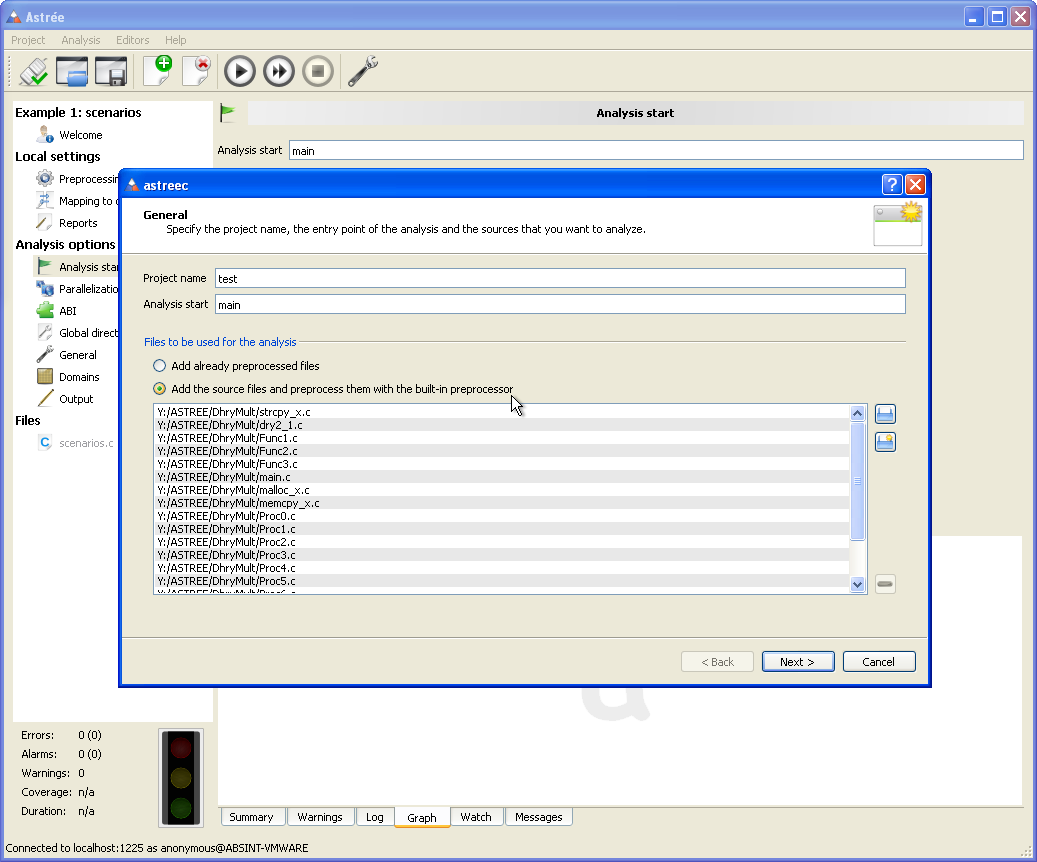Viewport: 1037px width, 862px height.
Task: Open Domains sidebar item
Action: [x=79, y=377]
